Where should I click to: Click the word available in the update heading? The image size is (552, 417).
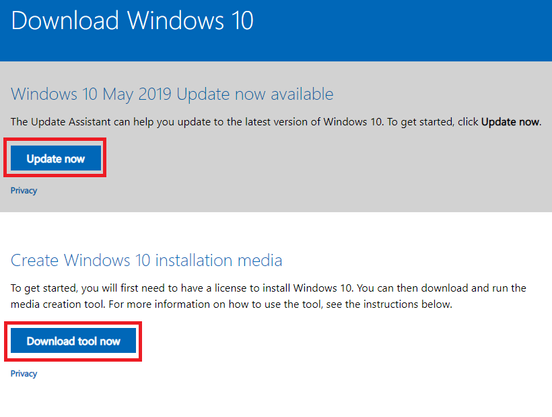click(x=302, y=94)
